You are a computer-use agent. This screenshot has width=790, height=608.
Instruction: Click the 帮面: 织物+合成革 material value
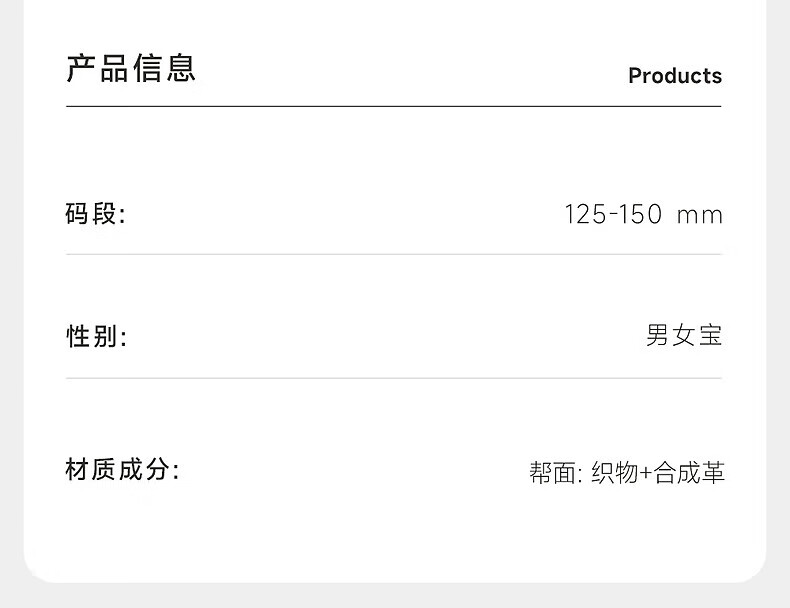(626, 472)
